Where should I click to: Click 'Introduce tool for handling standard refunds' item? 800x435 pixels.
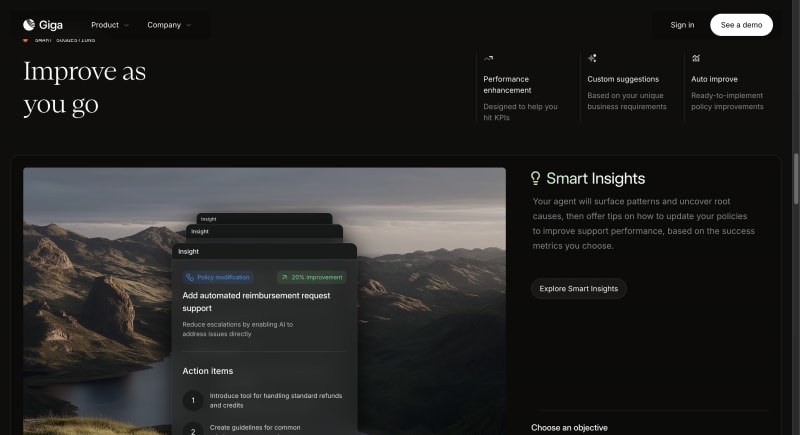pyautogui.click(x=276, y=400)
